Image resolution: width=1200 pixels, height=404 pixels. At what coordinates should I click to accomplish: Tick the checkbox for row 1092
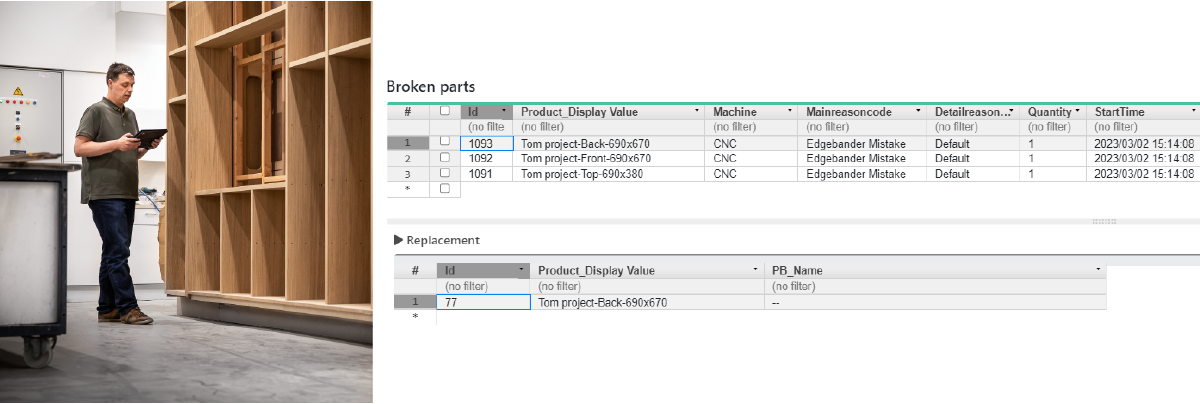(445, 158)
